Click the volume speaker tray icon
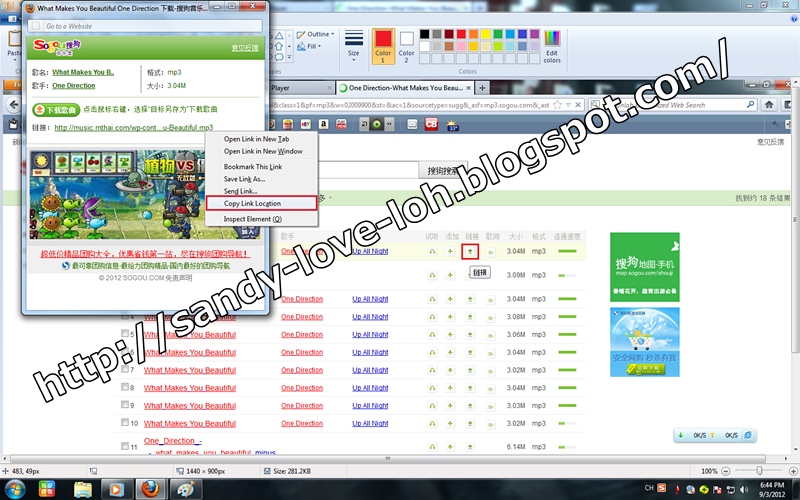Image resolution: width=800 pixels, height=500 pixels. 743,489
